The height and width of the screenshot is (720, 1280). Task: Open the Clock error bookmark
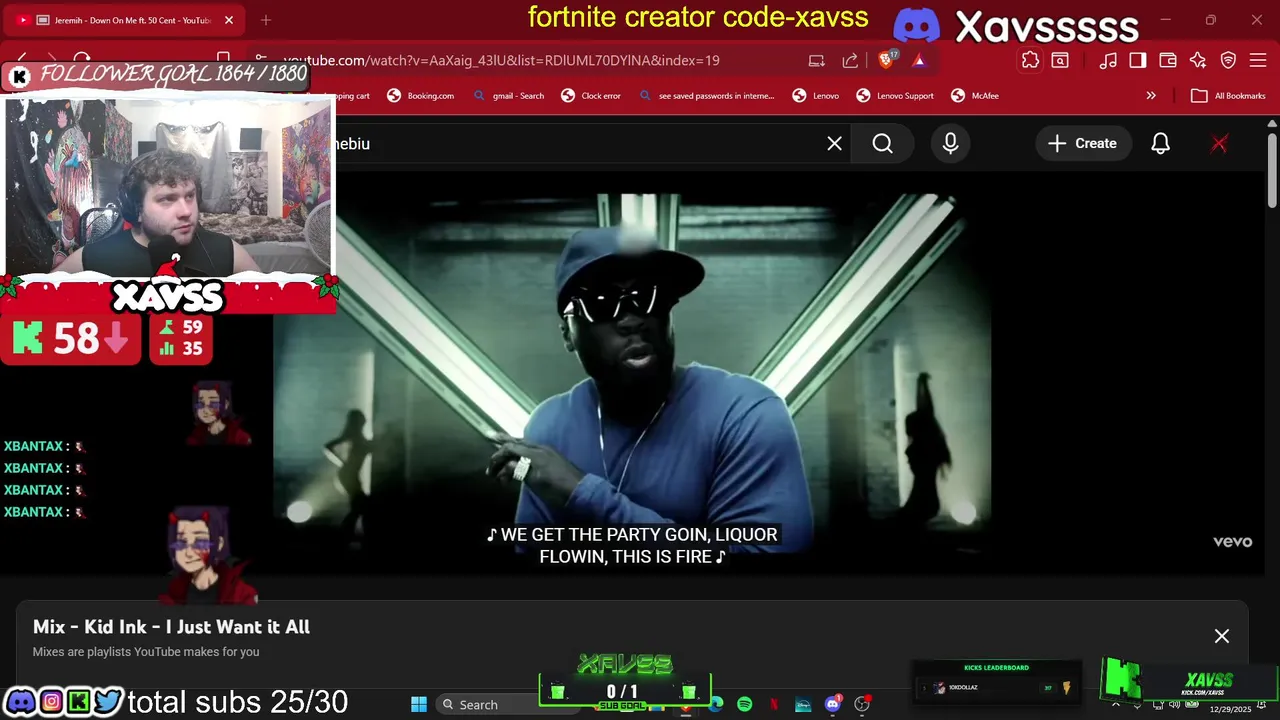(590, 96)
